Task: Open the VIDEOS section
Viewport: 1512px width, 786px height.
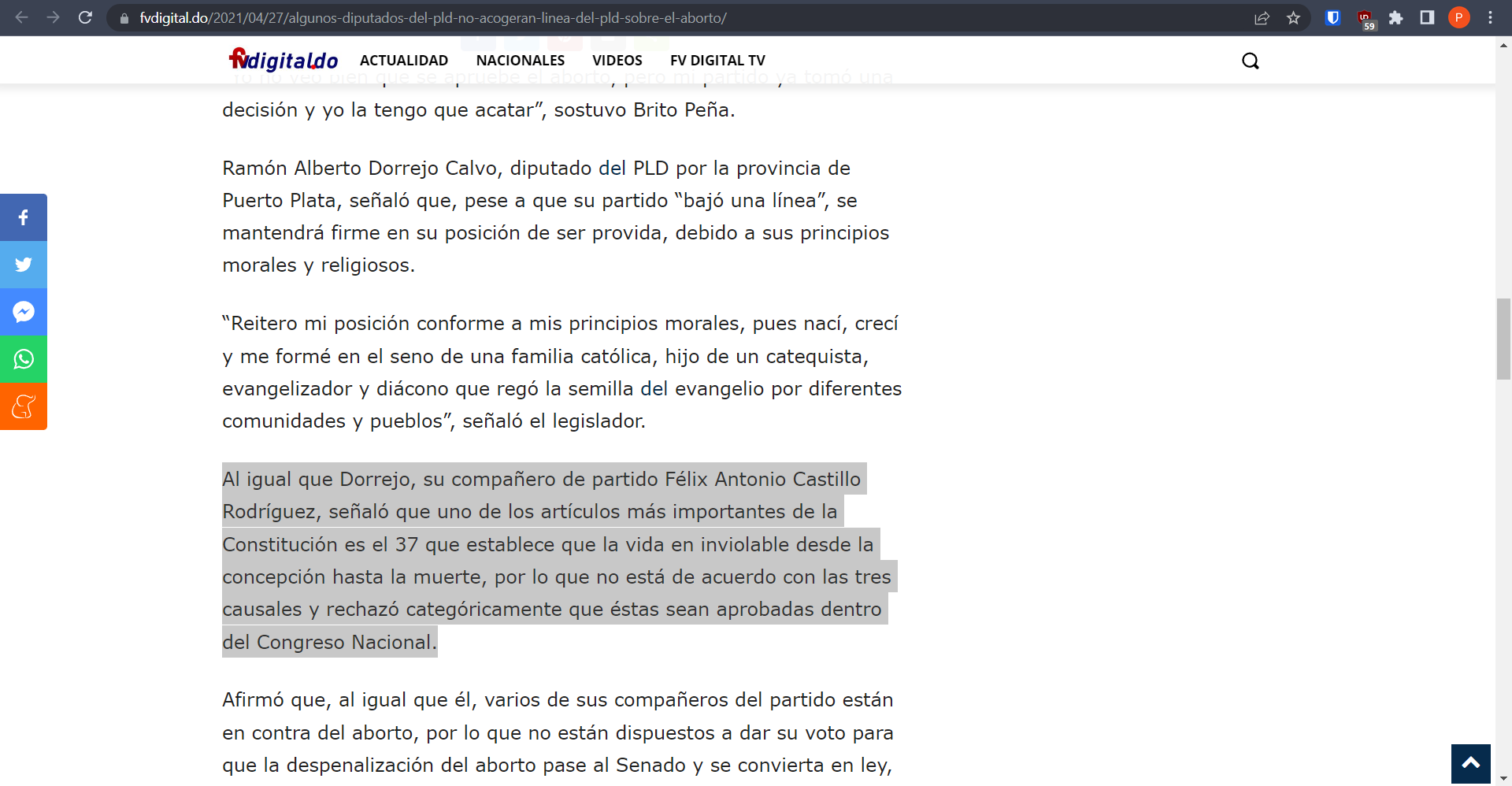Action: tap(617, 61)
